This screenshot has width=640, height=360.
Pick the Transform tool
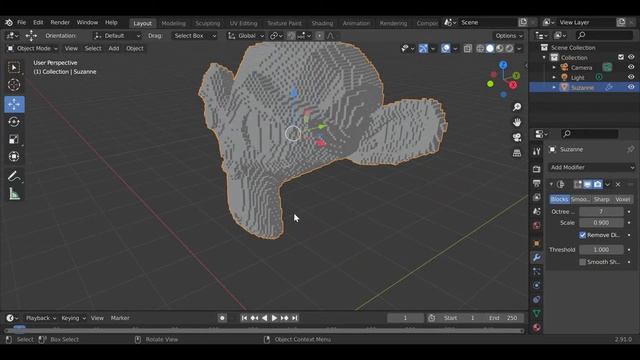coord(14,156)
